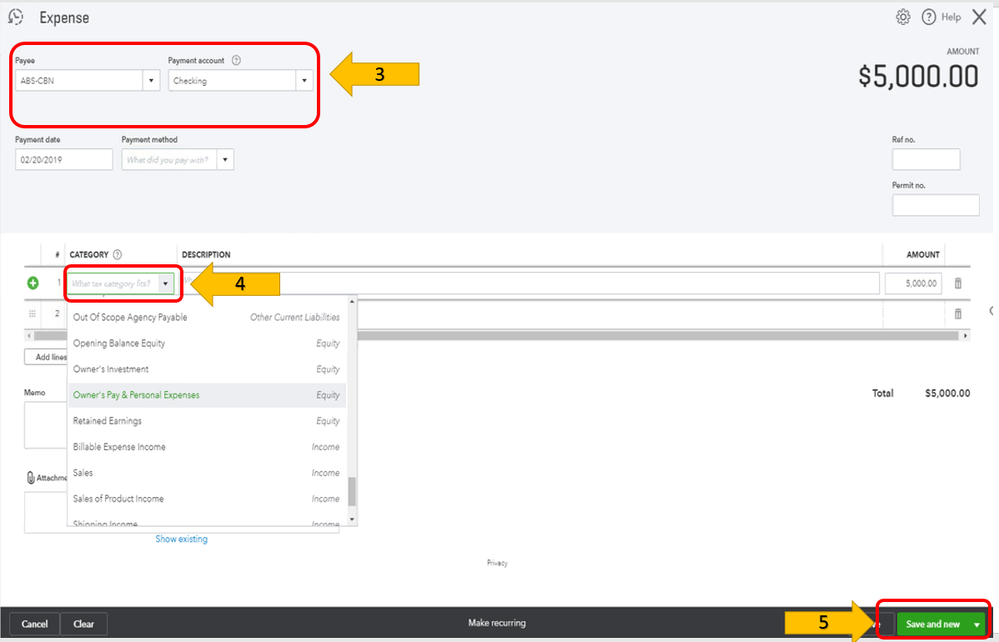Click the Add lines button
The image size is (999, 642).
pyautogui.click(x=46, y=357)
